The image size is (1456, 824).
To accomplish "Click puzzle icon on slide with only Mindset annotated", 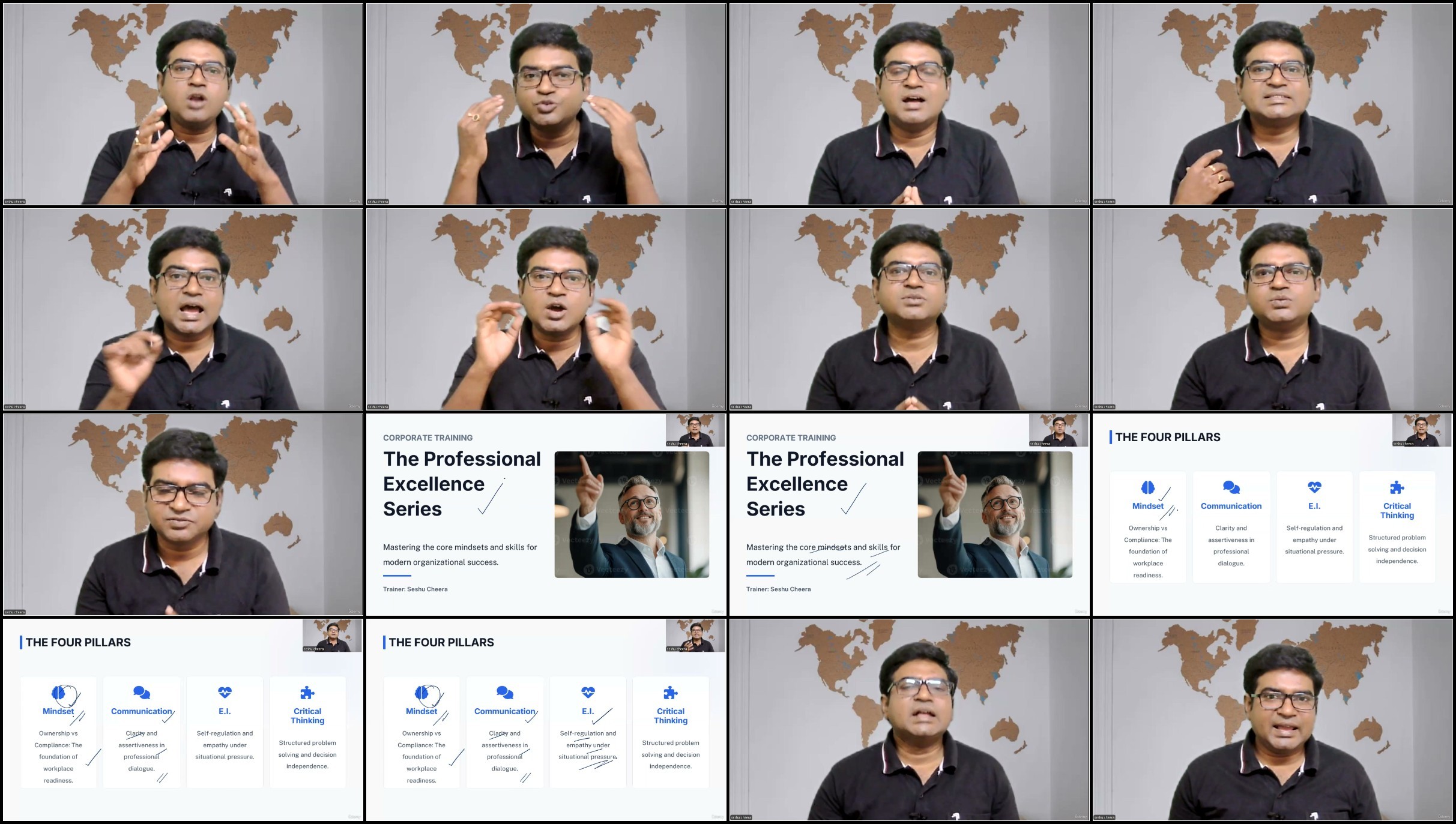I will [x=1397, y=487].
